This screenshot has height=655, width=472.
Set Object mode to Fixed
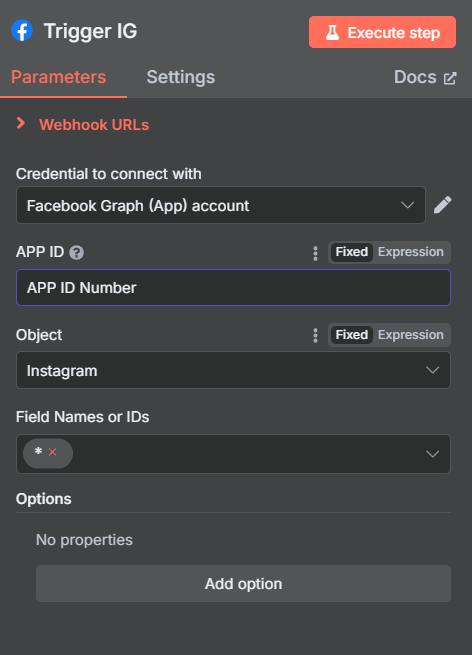[351, 335]
